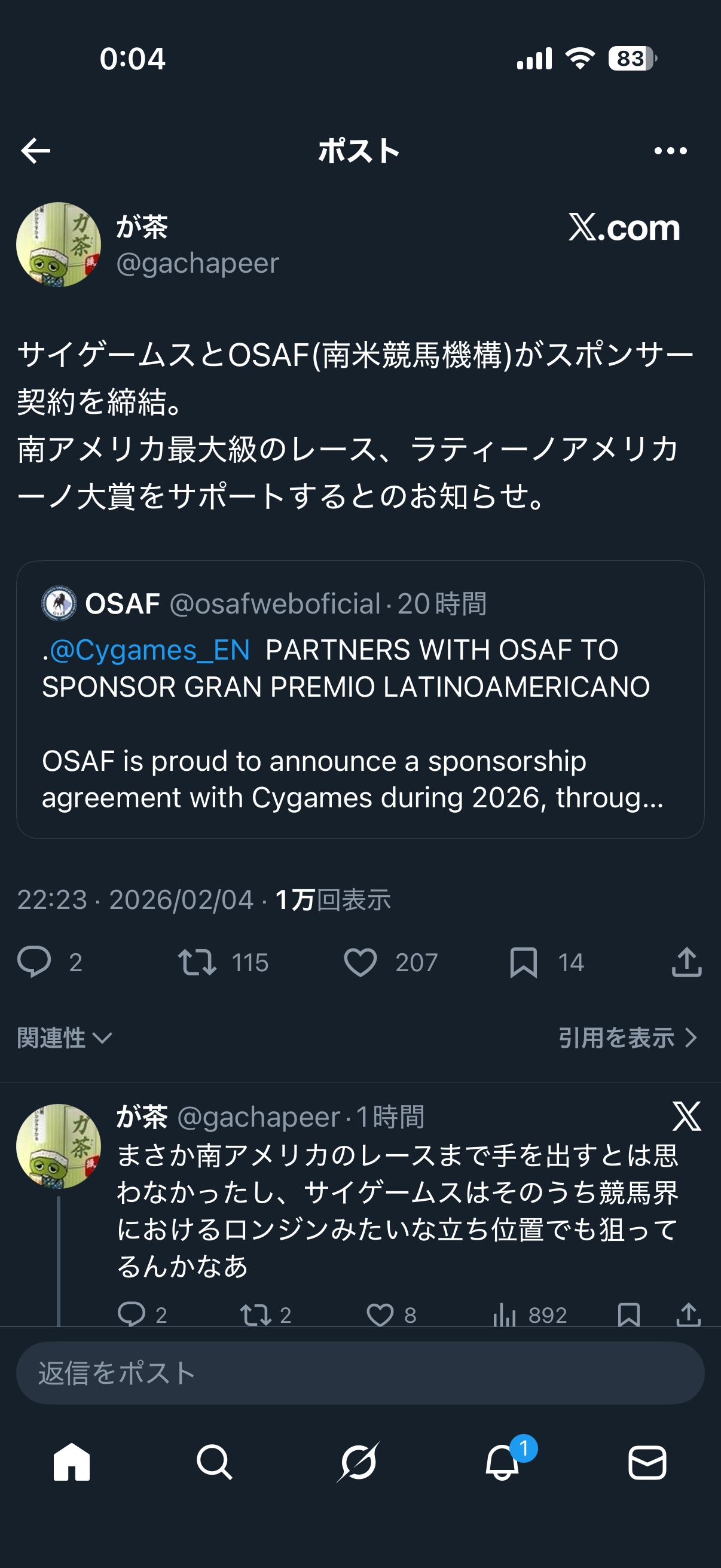
Task: Open 引用を表示 quotes link
Action: click(627, 1038)
